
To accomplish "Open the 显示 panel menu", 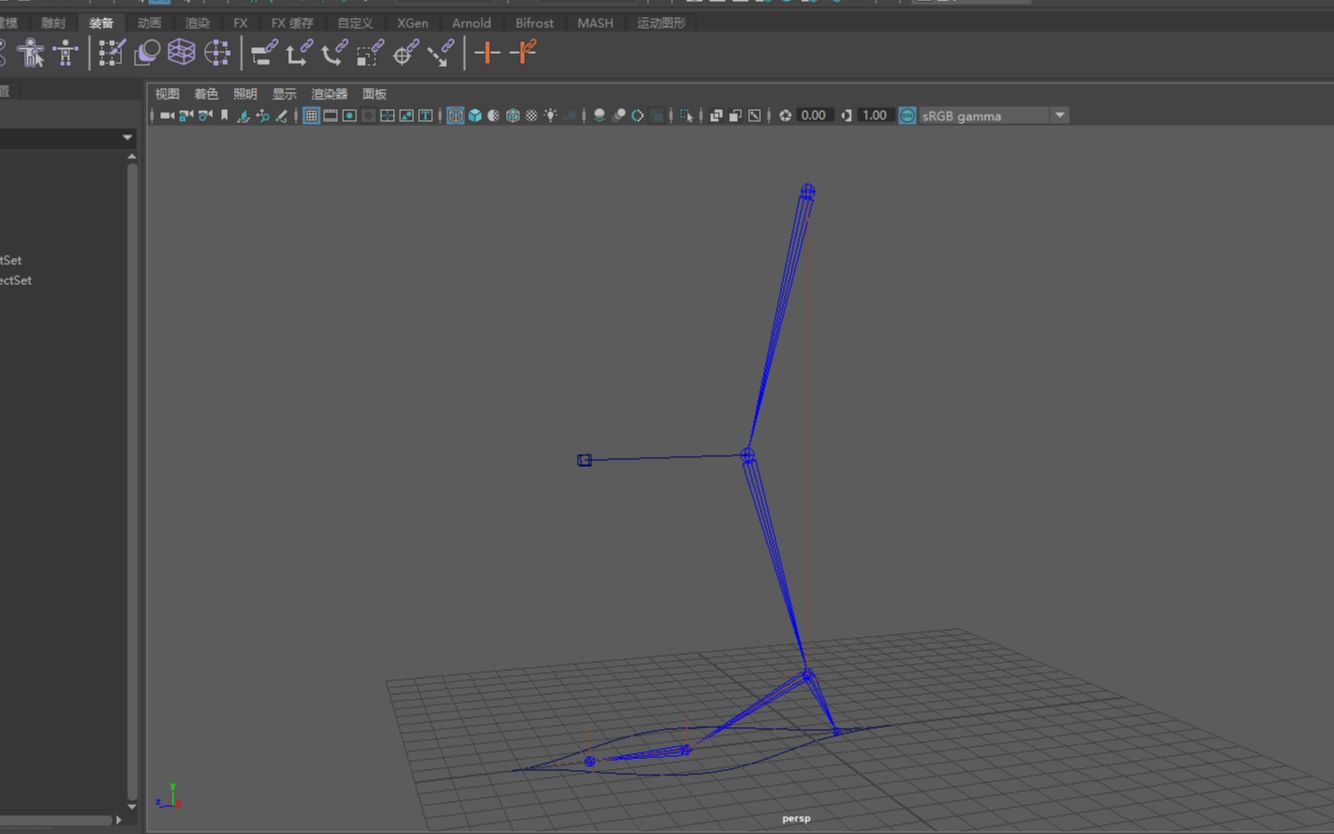I will [x=285, y=94].
